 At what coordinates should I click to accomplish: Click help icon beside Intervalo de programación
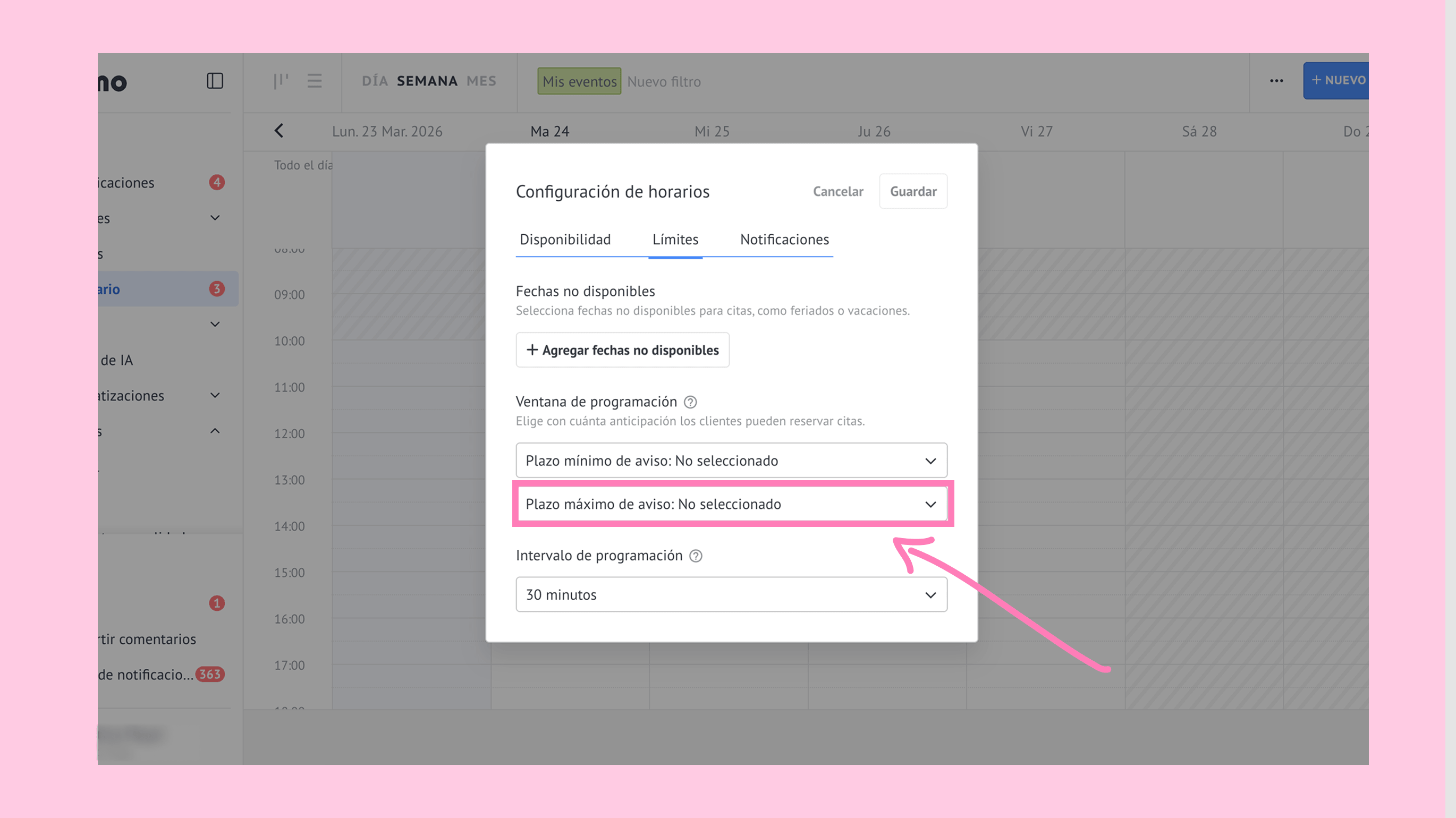pos(696,556)
